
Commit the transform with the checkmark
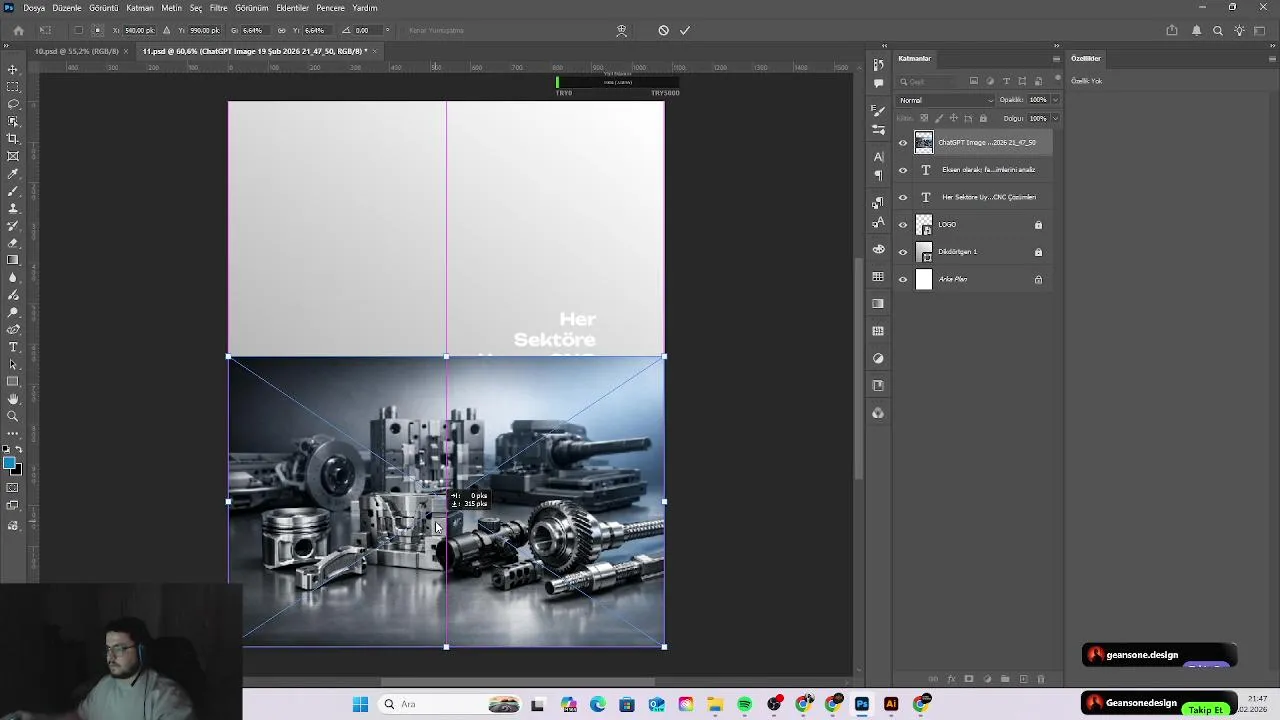[685, 30]
